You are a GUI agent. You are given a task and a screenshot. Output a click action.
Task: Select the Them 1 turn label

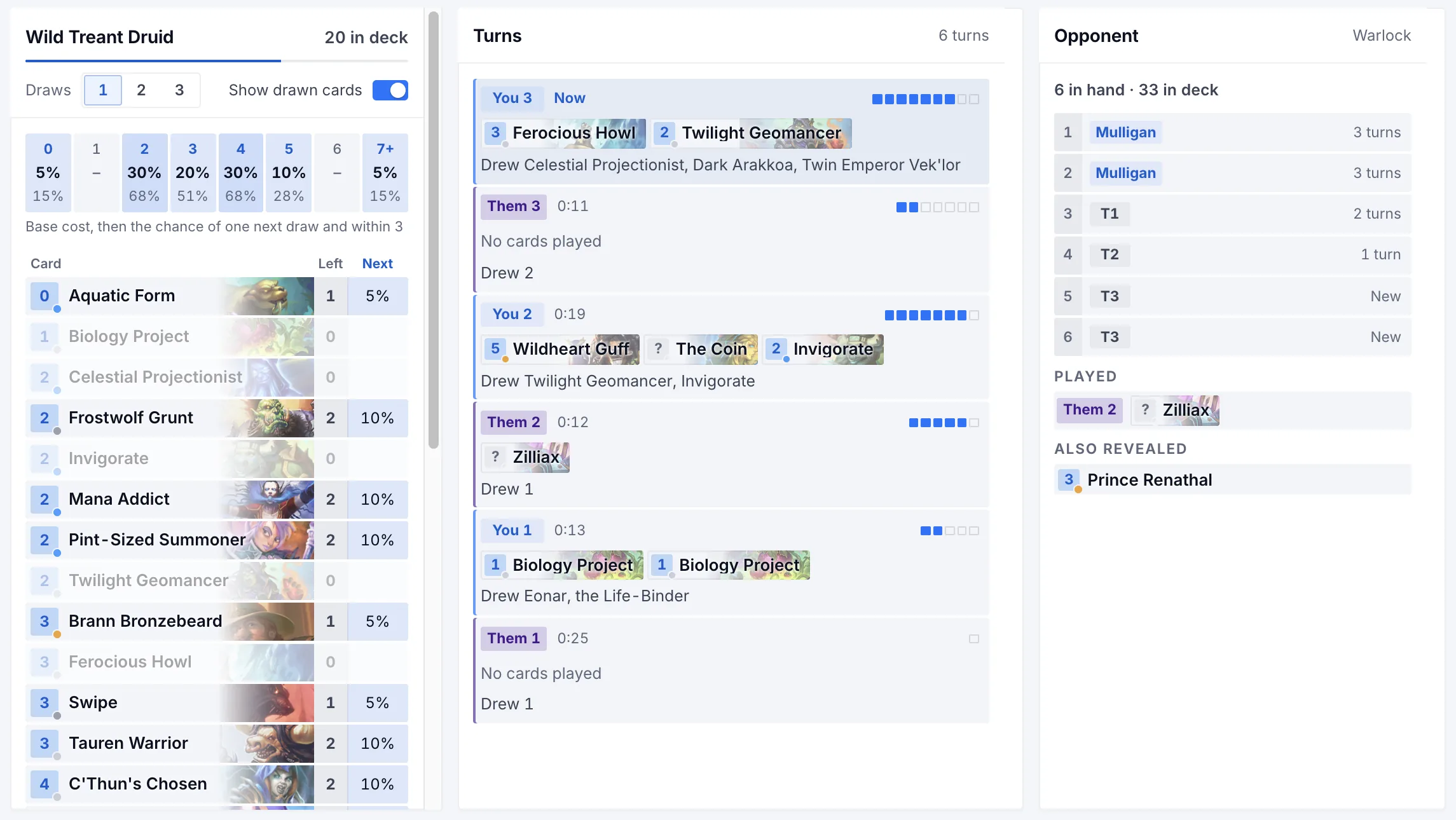pyautogui.click(x=514, y=638)
